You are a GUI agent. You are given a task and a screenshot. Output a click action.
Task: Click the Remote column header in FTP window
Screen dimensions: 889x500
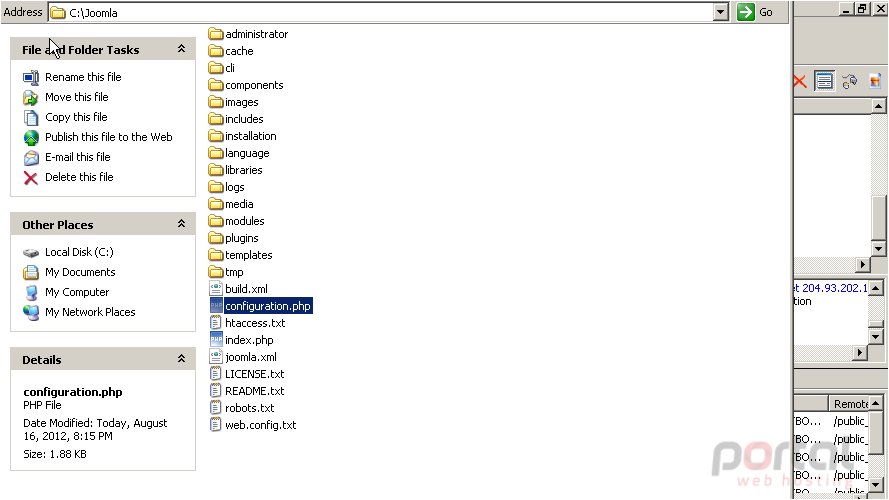(849, 404)
